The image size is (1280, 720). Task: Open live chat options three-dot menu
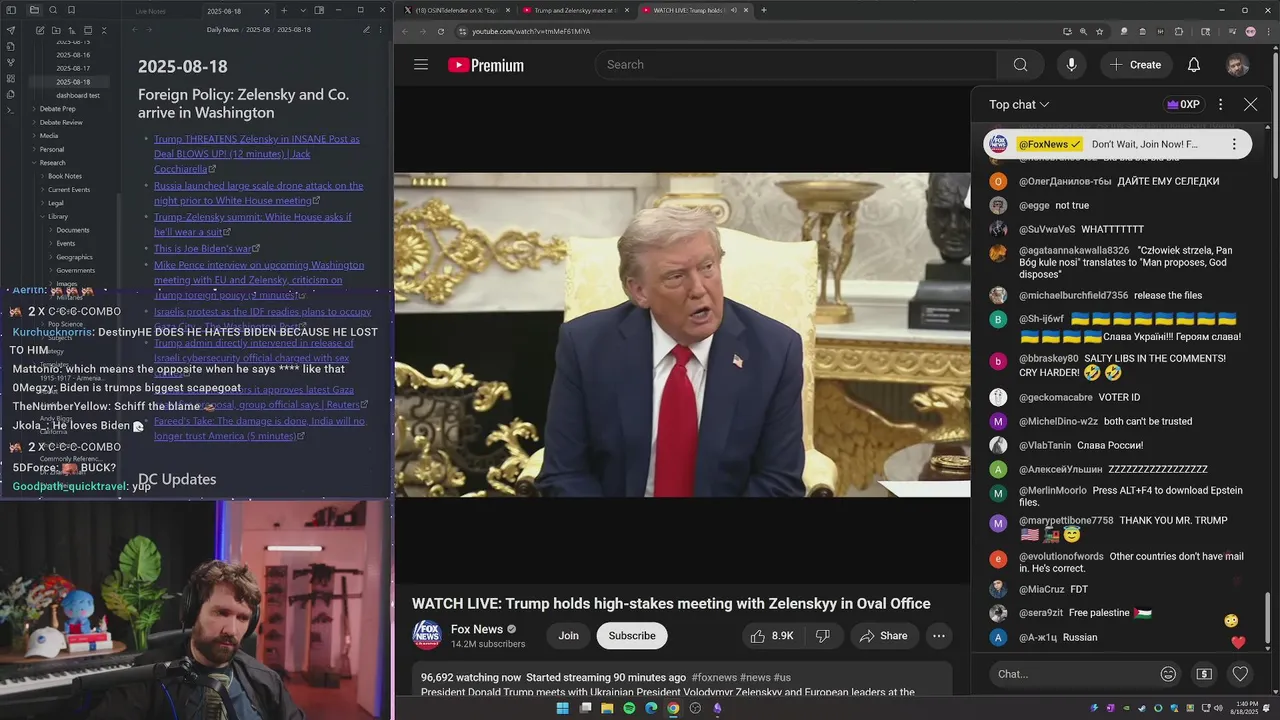click(x=1220, y=104)
